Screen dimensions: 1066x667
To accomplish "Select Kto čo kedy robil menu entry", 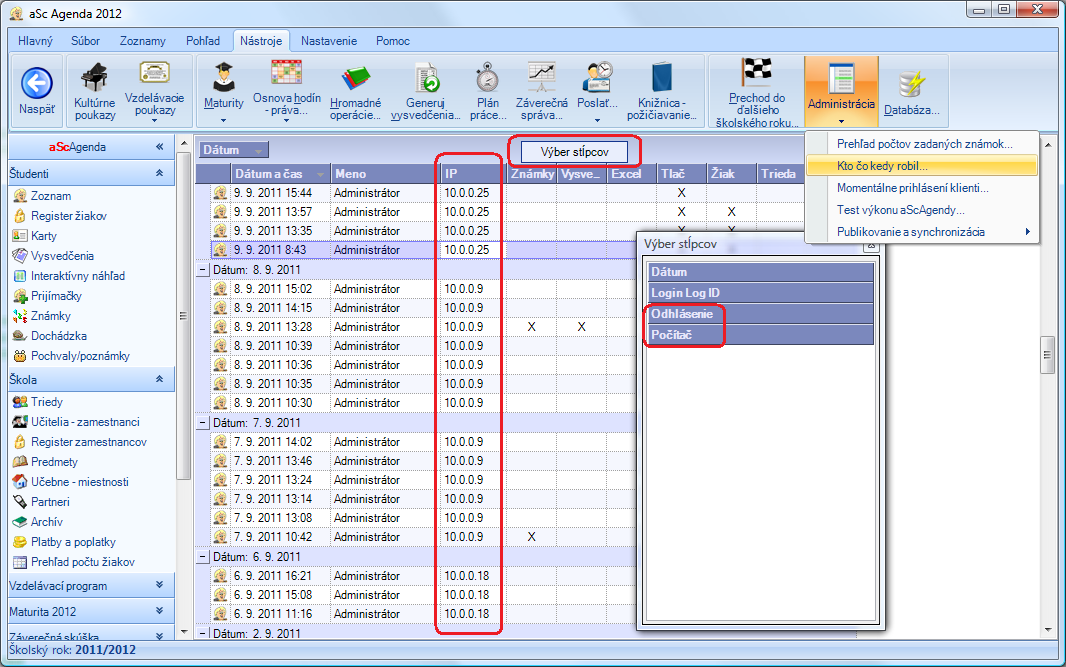I will [x=922, y=166].
